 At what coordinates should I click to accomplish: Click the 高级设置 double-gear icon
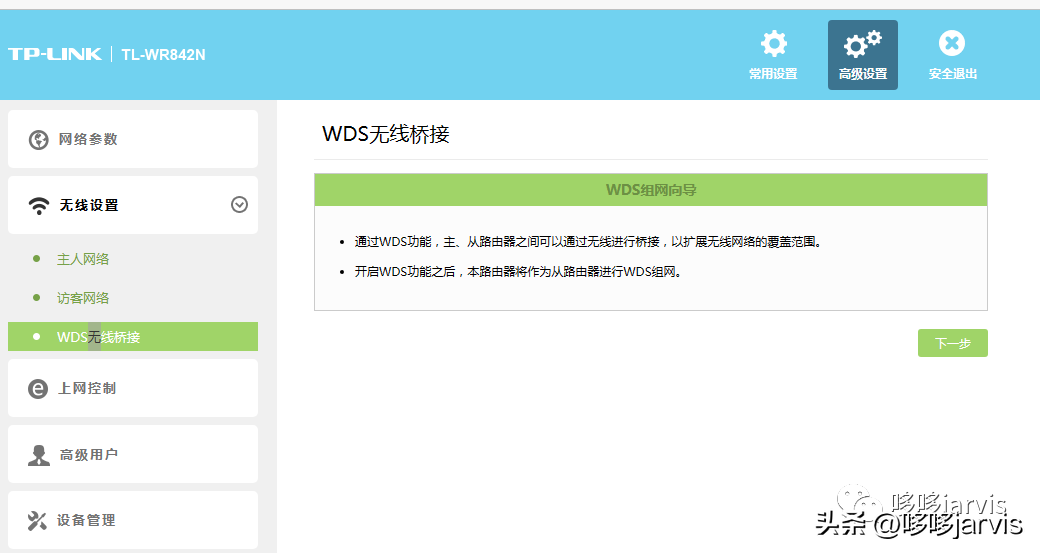pos(862,44)
